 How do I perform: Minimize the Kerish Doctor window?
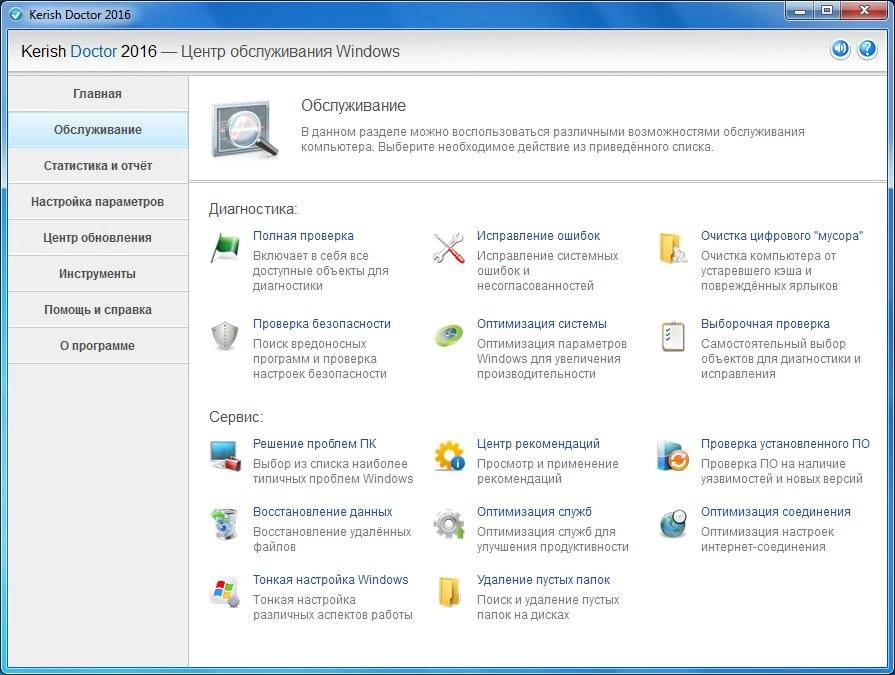[800, 11]
